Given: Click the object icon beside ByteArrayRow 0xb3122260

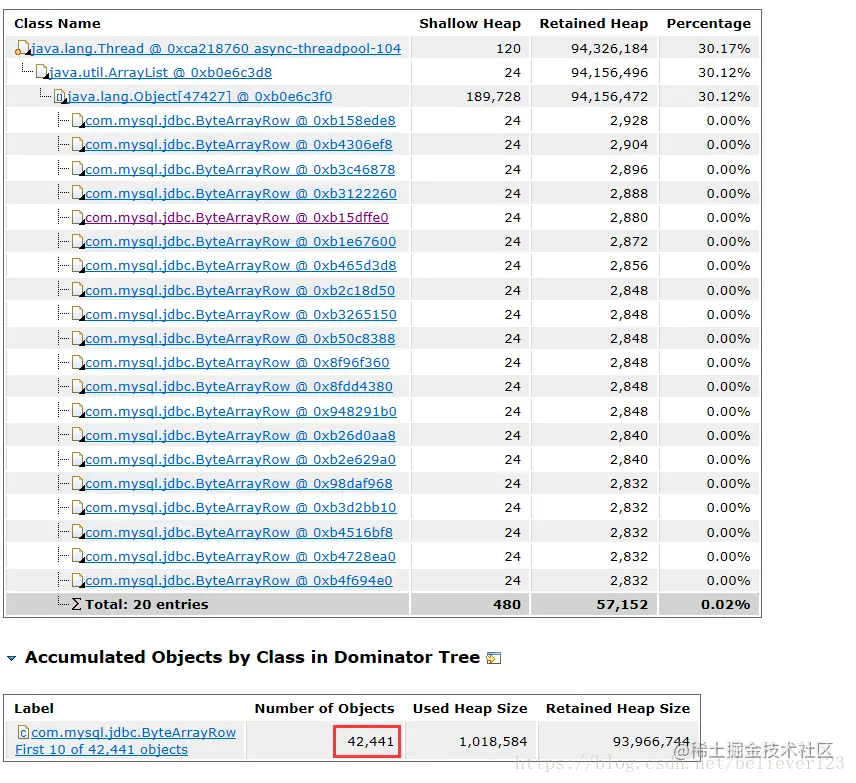Looking at the screenshot, I should click(78, 194).
